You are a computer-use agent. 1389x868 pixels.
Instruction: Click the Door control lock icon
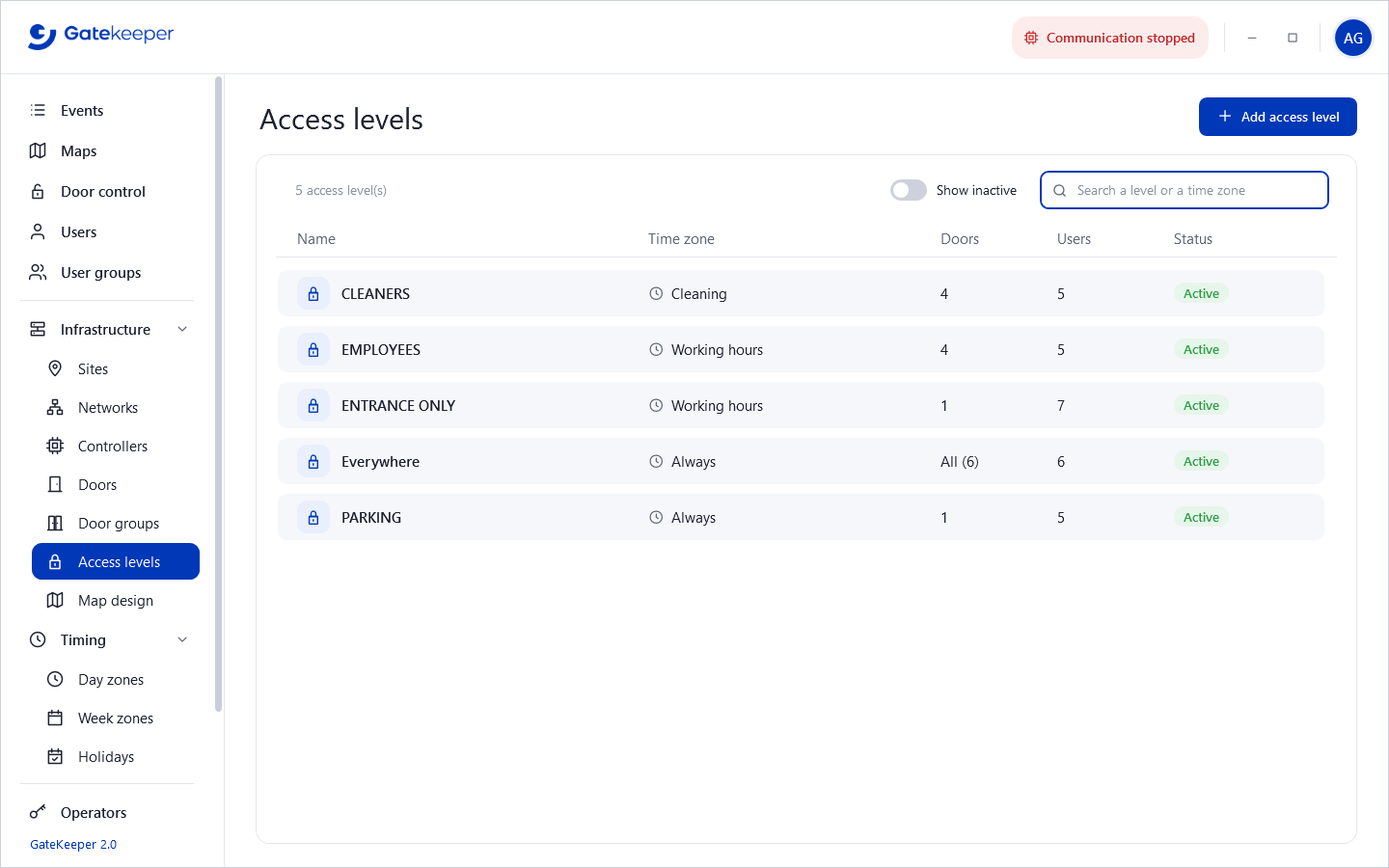(x=38, y=191)
